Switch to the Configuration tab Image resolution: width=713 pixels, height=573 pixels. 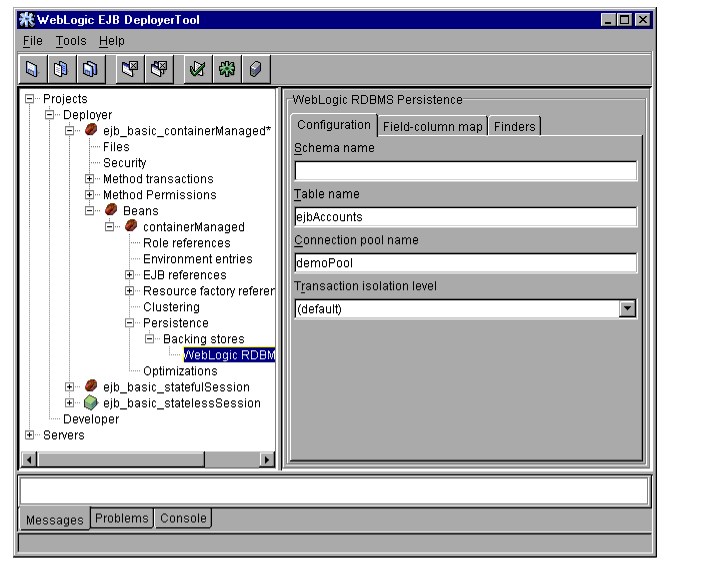(334, 125)
